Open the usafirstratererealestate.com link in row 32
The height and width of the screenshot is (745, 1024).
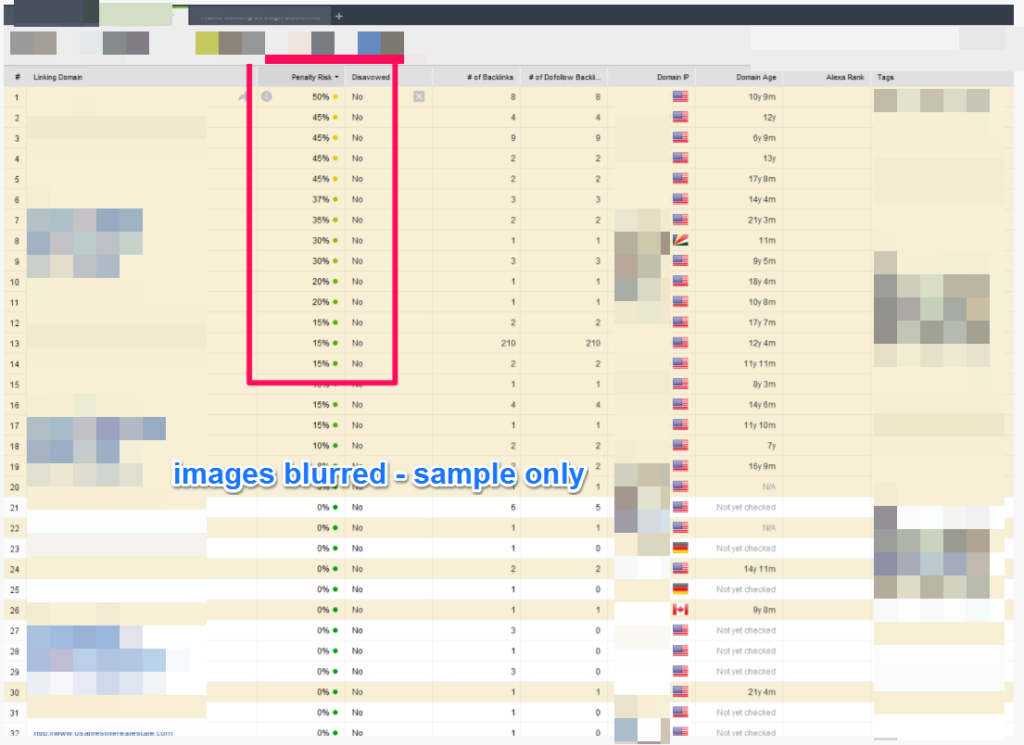[102, 733]
